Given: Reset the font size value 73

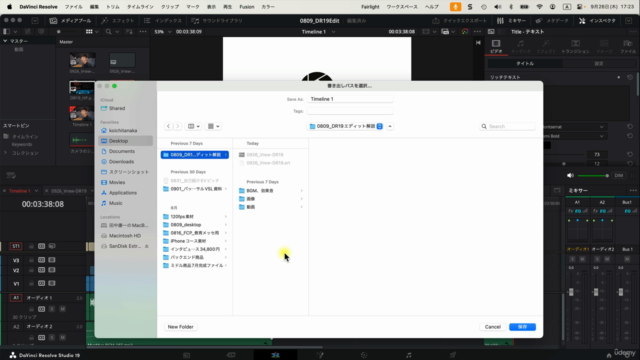Looking at the screenshot, I should (630, 154).
